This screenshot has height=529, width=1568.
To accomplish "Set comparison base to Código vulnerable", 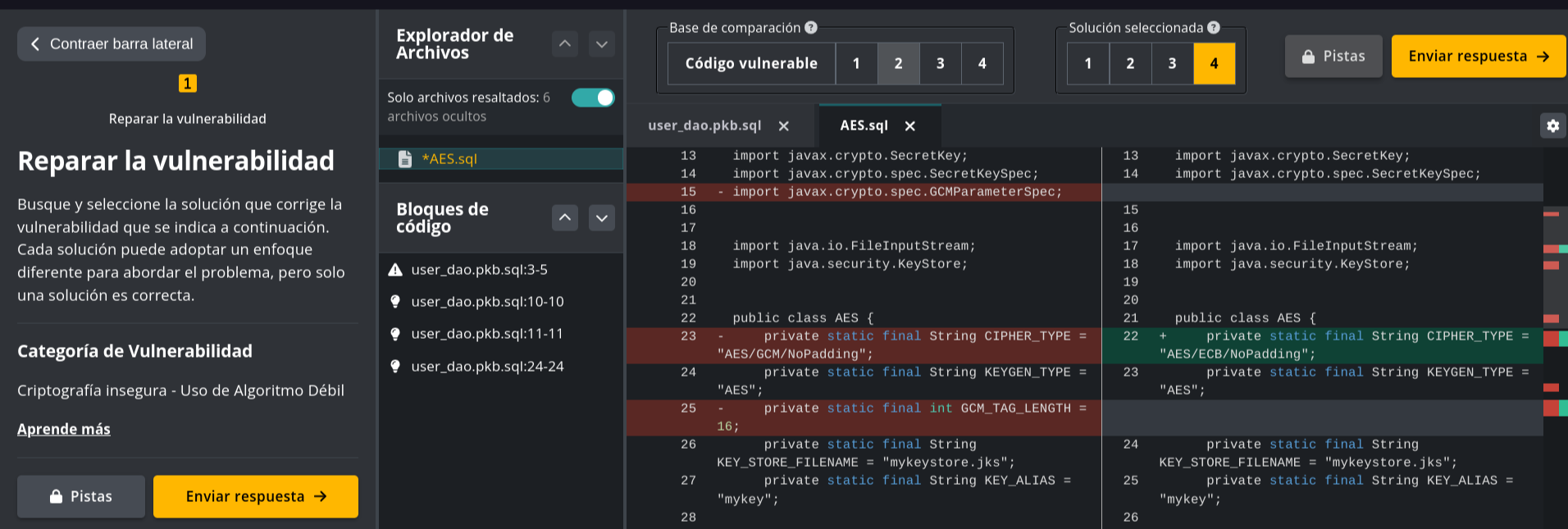I will pos(751,63).
